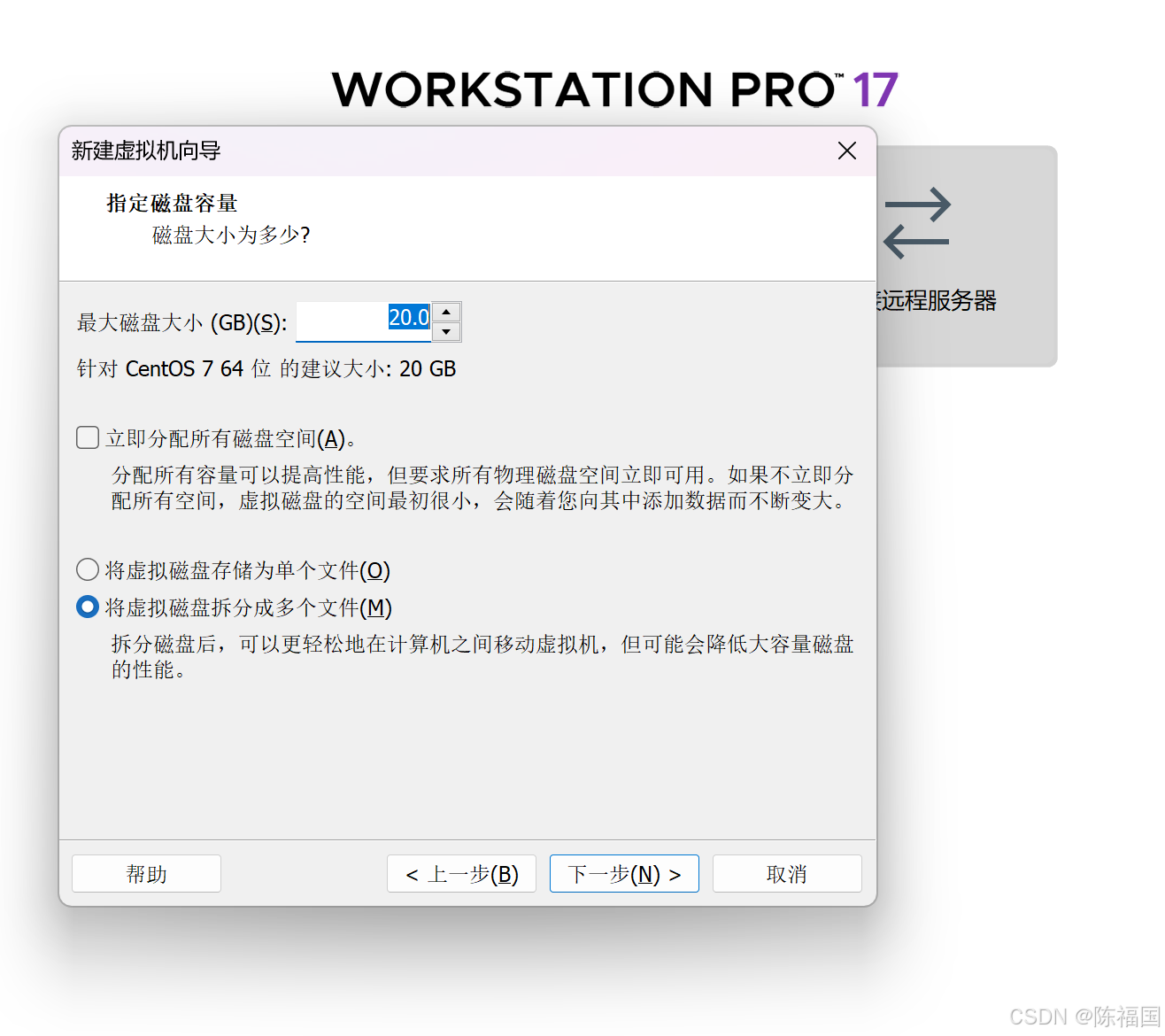
Task: Click the 磁盘大小为多少? subtitle text
Action: pyautogui.click(x=231, y=235)
